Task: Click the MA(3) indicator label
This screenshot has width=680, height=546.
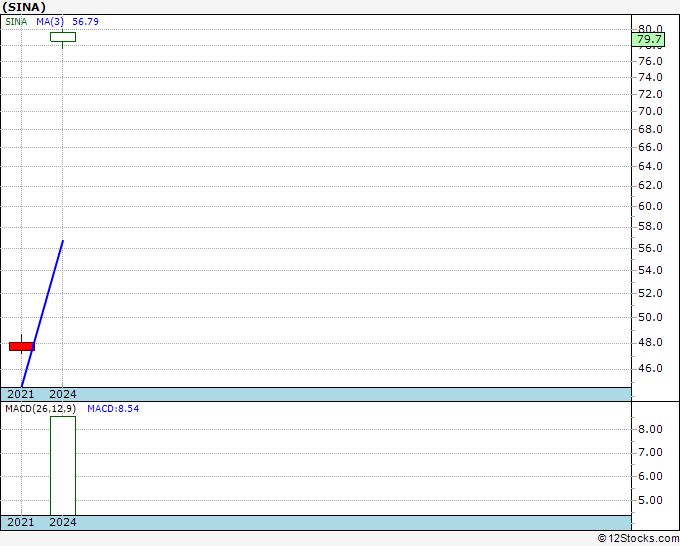Action: pyautogui.click(x=50, y=22)
